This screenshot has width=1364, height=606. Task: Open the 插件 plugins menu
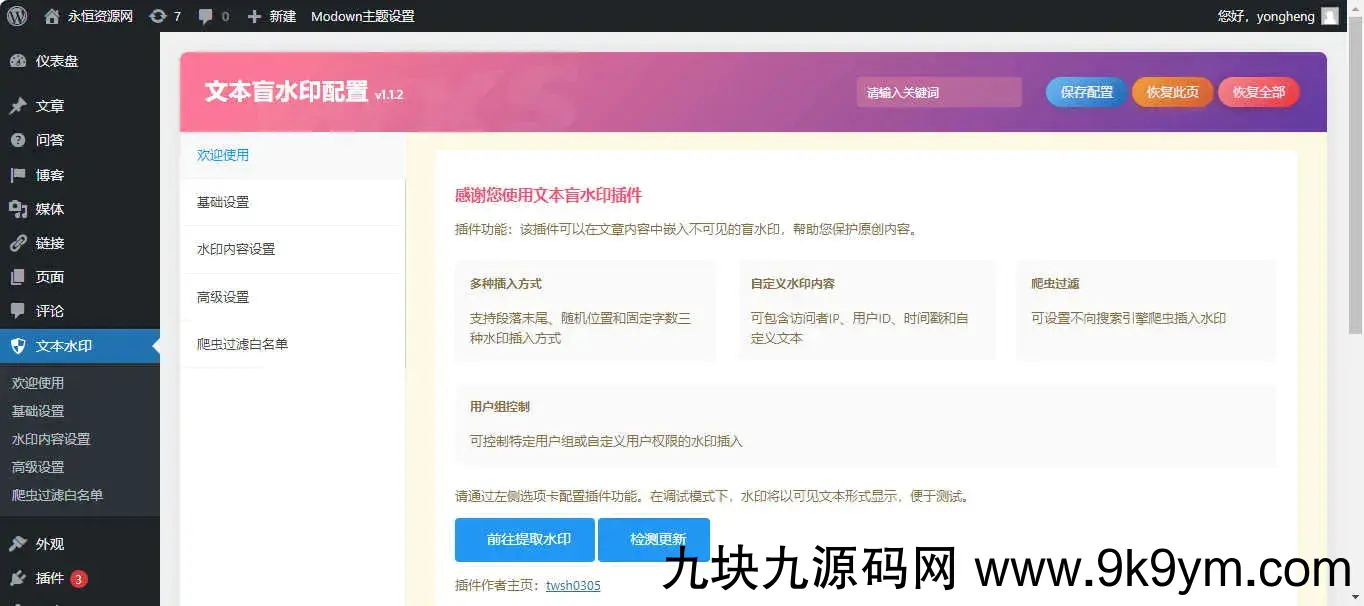(49, 578)
